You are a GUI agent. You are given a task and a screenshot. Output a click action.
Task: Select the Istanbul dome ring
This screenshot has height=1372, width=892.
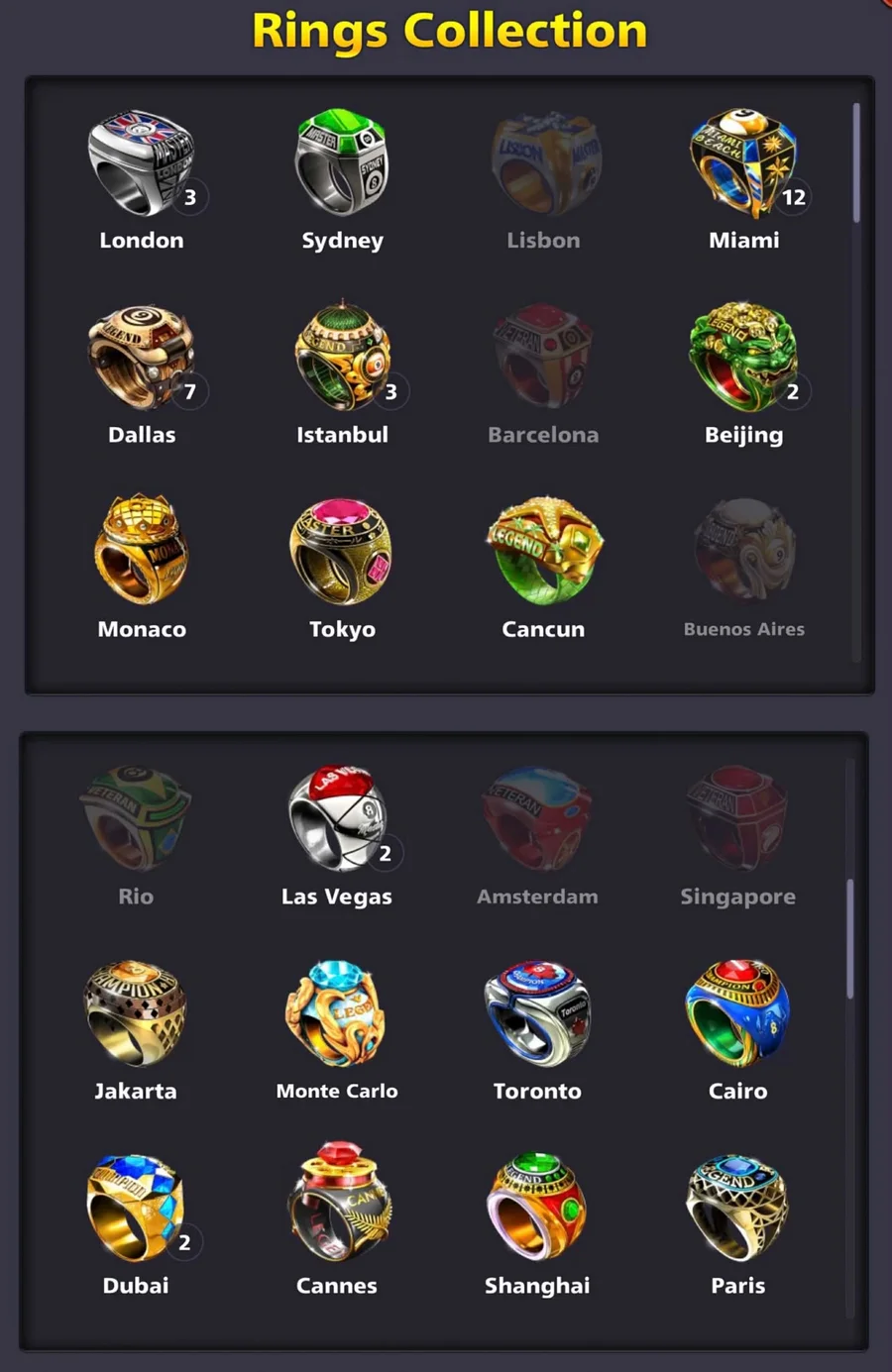click(342, 355)
